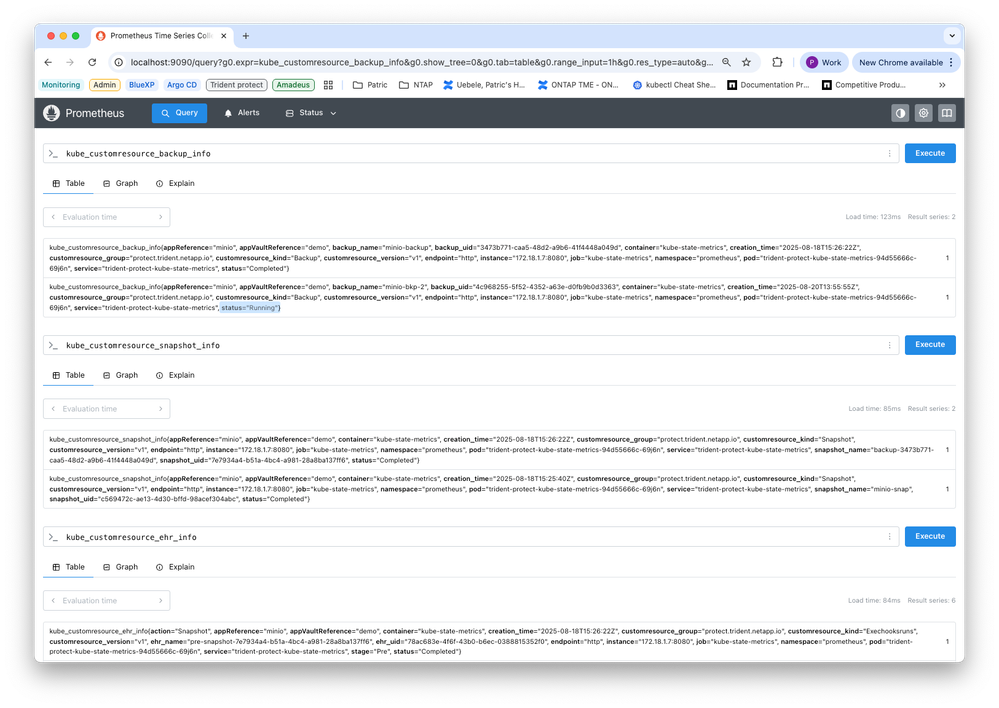Reload the page
999x708 pixels.
coord(92,62)
